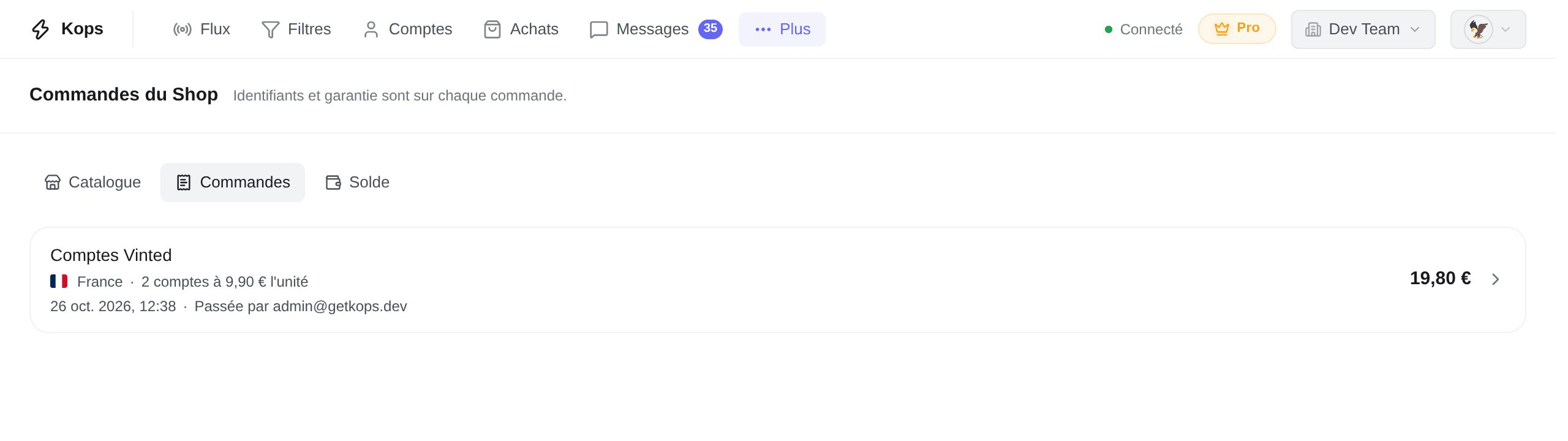
Task: Click the Commandes receipt icon
Action: (184, 183)
